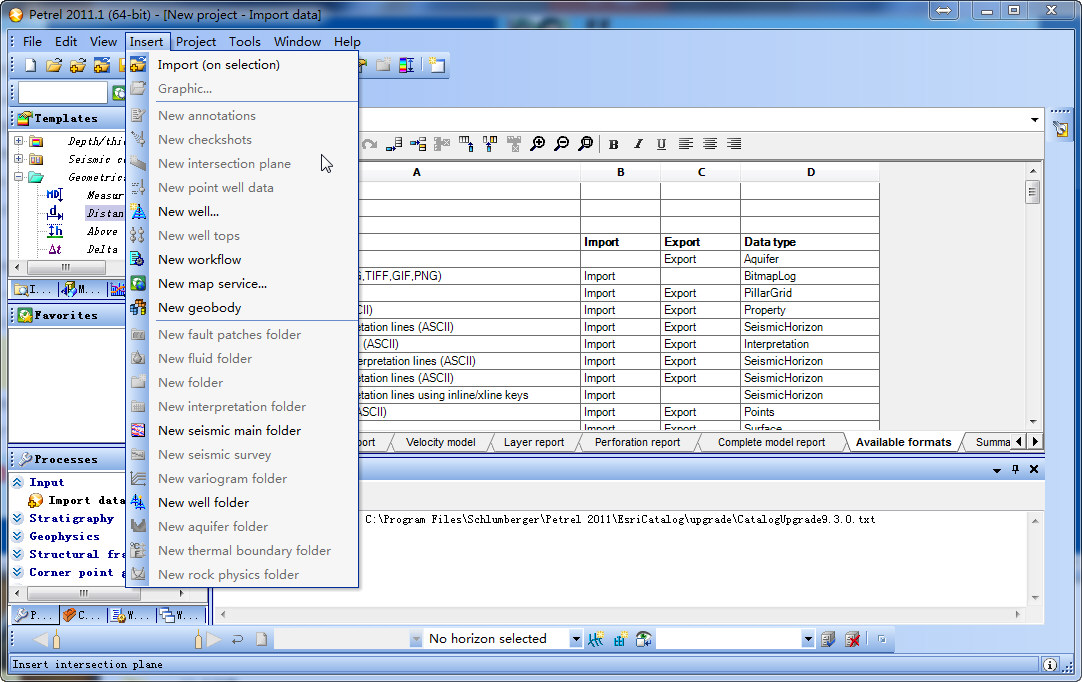Click the spreadsheet vertical scrollbar thumb
1082x682 pixels.
(x=1032, y=191)
